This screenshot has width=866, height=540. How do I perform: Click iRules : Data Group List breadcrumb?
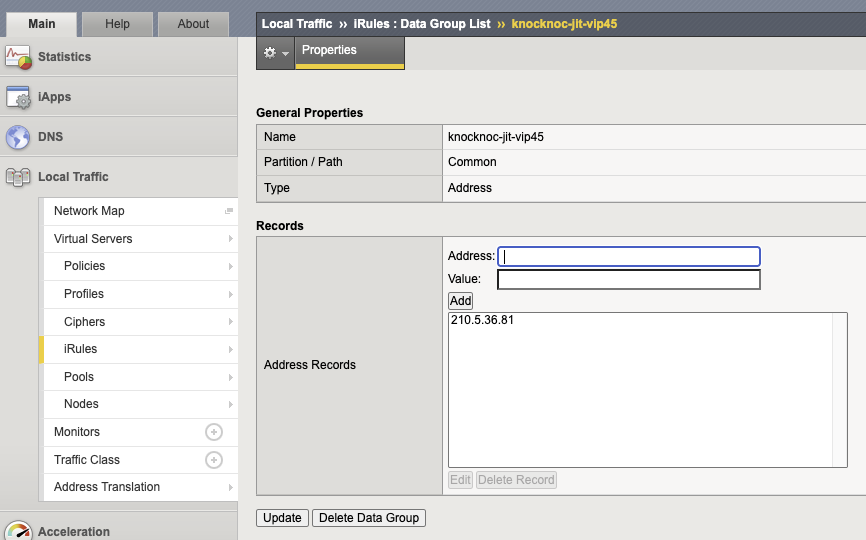tap(422, 24)
